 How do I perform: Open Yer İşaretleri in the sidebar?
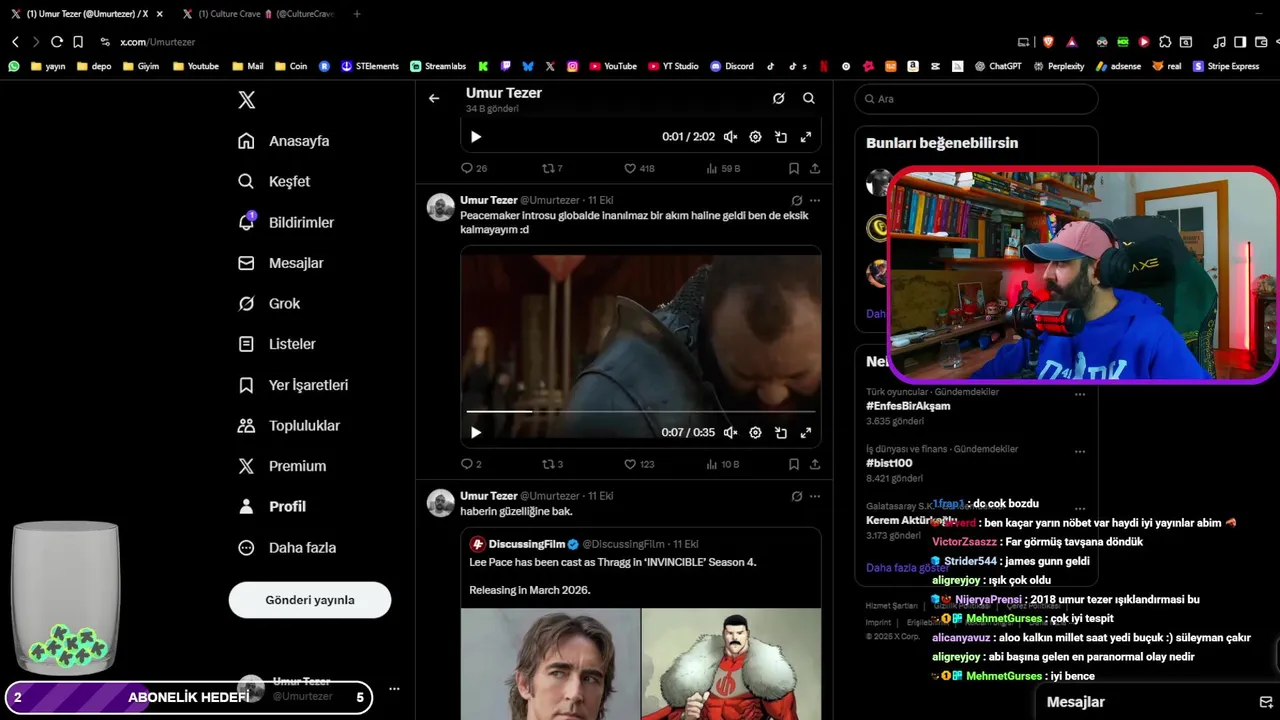(x=293, y=385)
